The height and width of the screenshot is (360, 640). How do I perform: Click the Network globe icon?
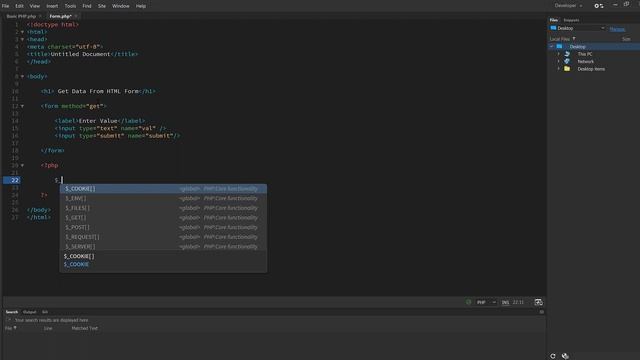[x=567, y=61]
